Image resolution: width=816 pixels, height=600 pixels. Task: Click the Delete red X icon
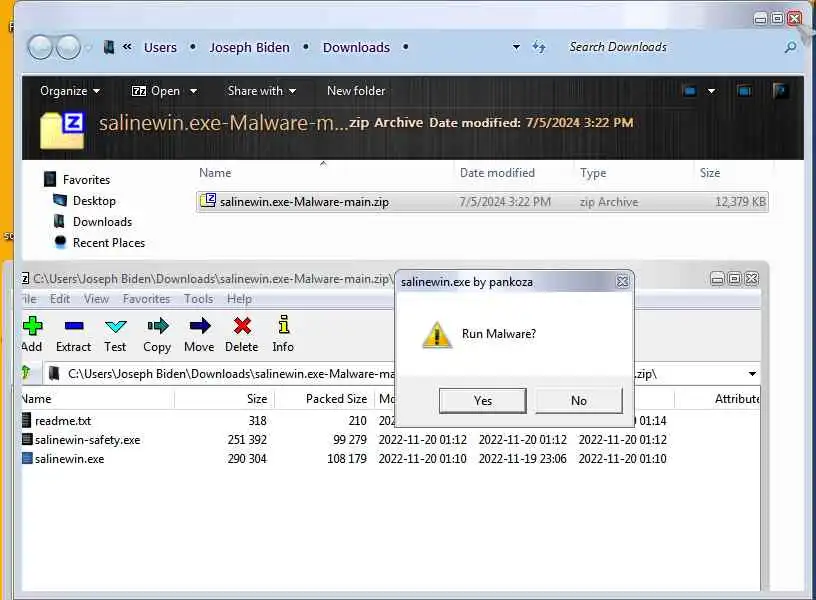click(242, 326)
